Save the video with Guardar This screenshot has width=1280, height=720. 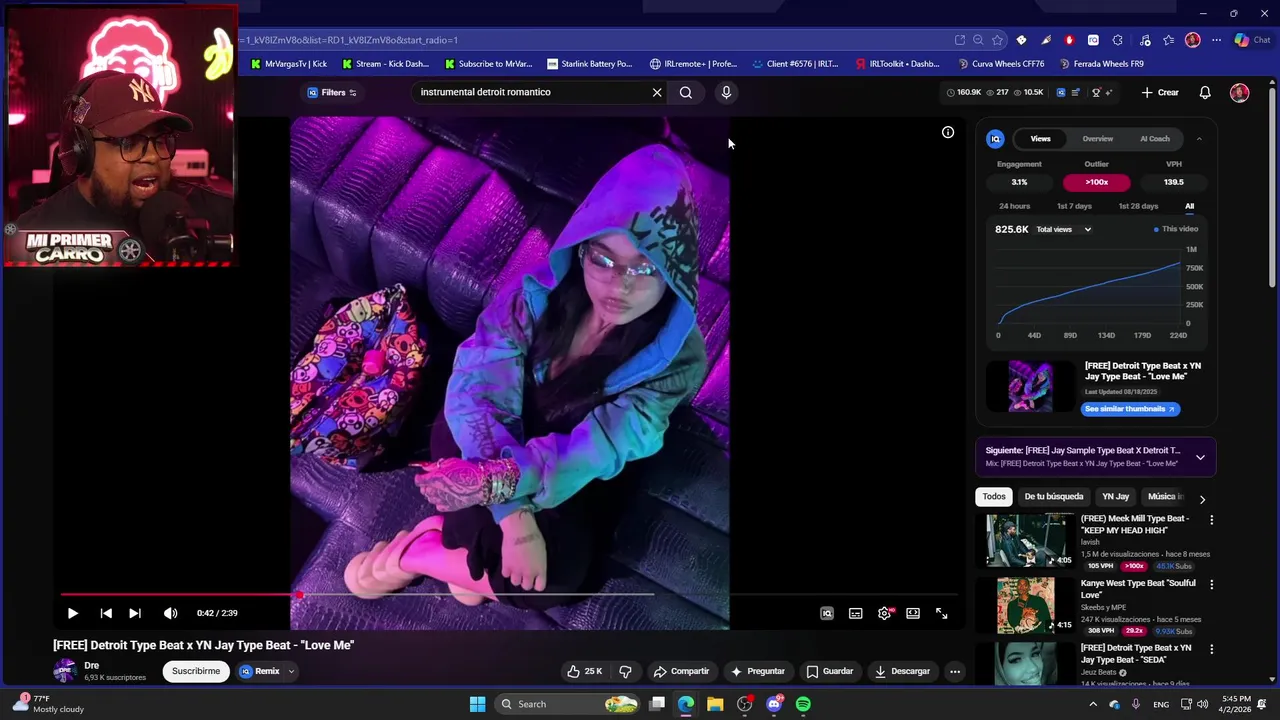click(830, 671)
